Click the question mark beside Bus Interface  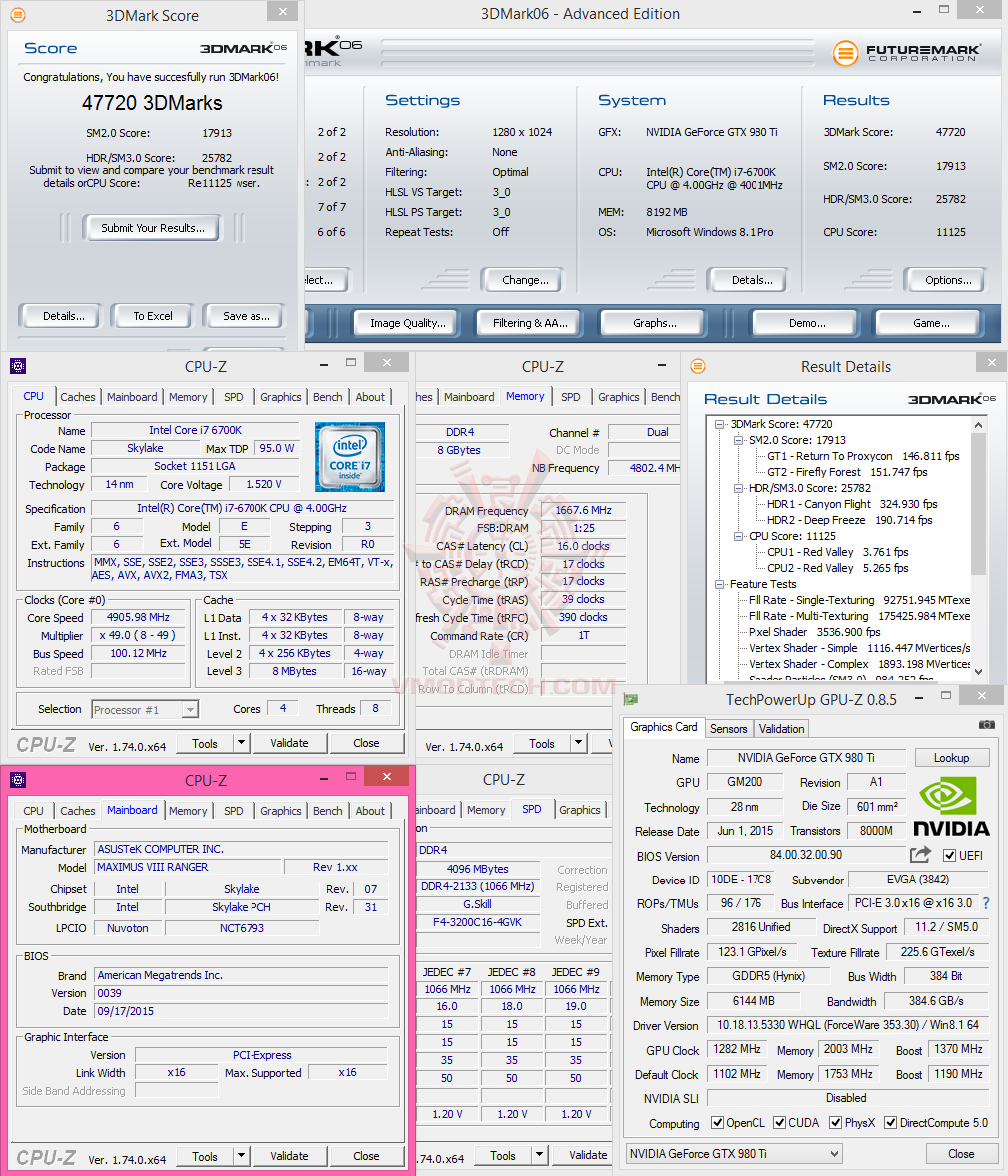[x=986, y=903]
